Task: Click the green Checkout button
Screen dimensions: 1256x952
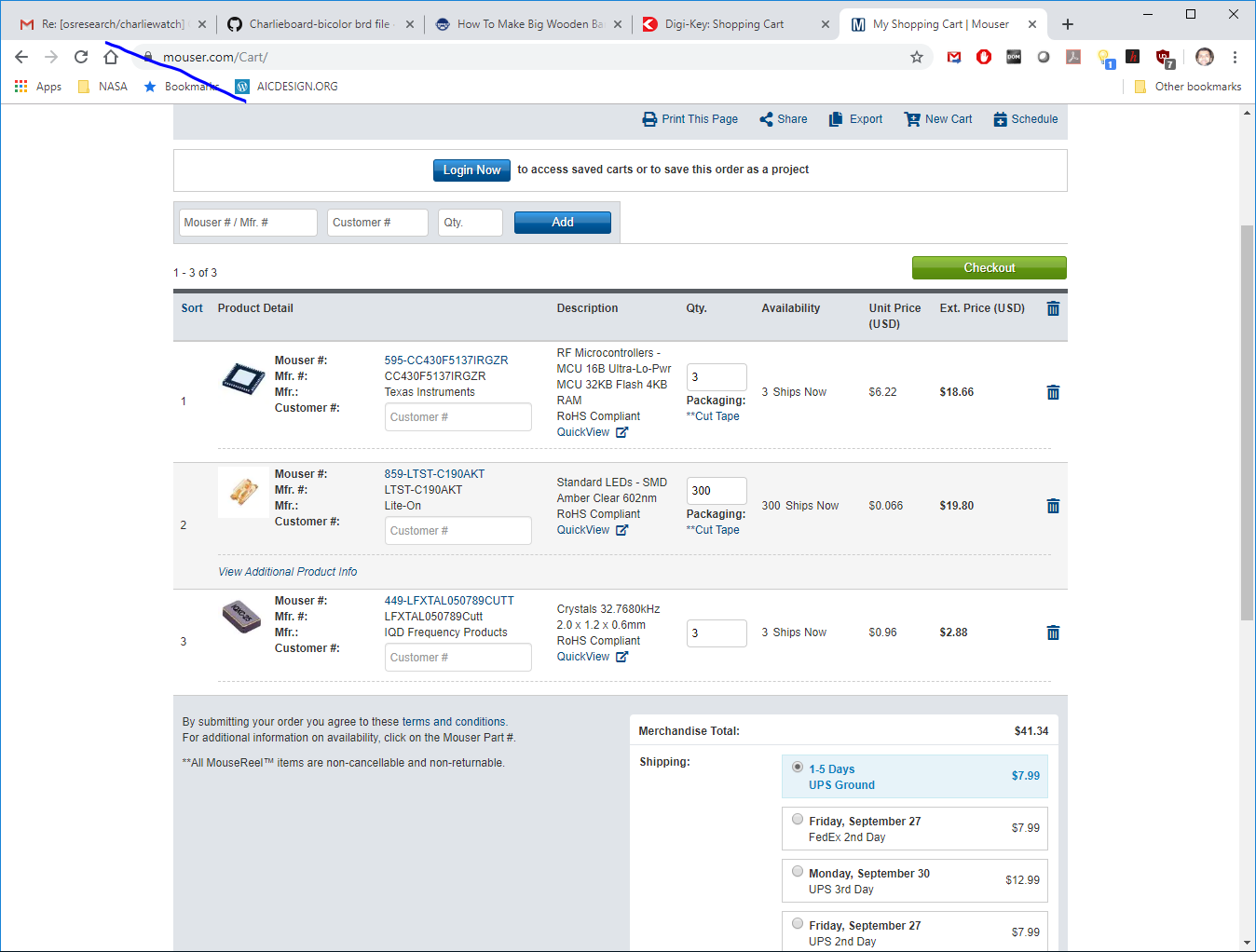Action: (990, 267)
